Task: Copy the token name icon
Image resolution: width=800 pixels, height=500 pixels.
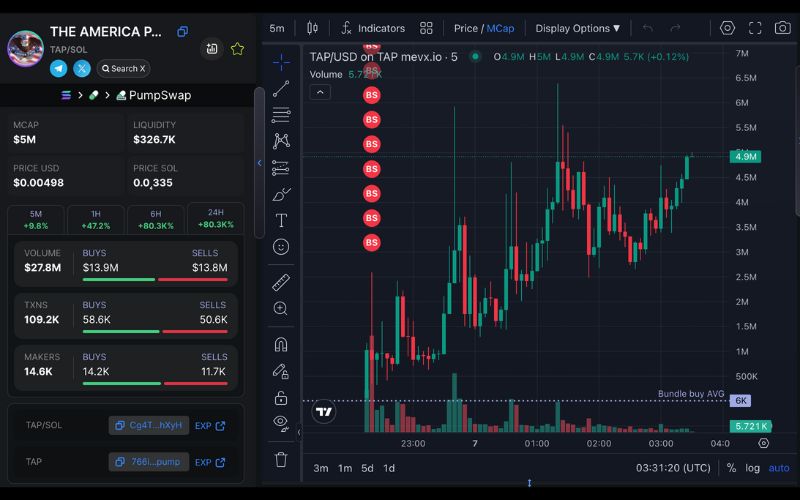Action: [182, 32]
